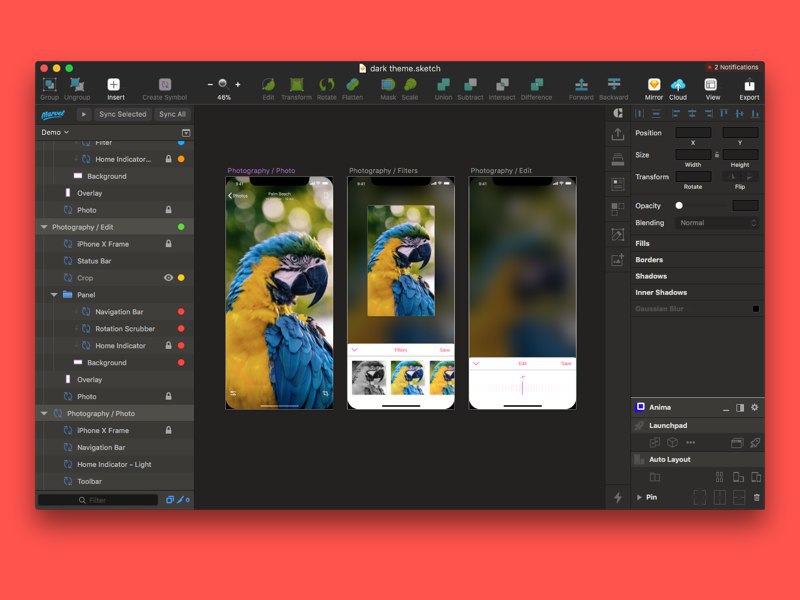Select the black-and-white filter thumbnail
Viewport: 800px width, 600px height.
tap(368, 378)
